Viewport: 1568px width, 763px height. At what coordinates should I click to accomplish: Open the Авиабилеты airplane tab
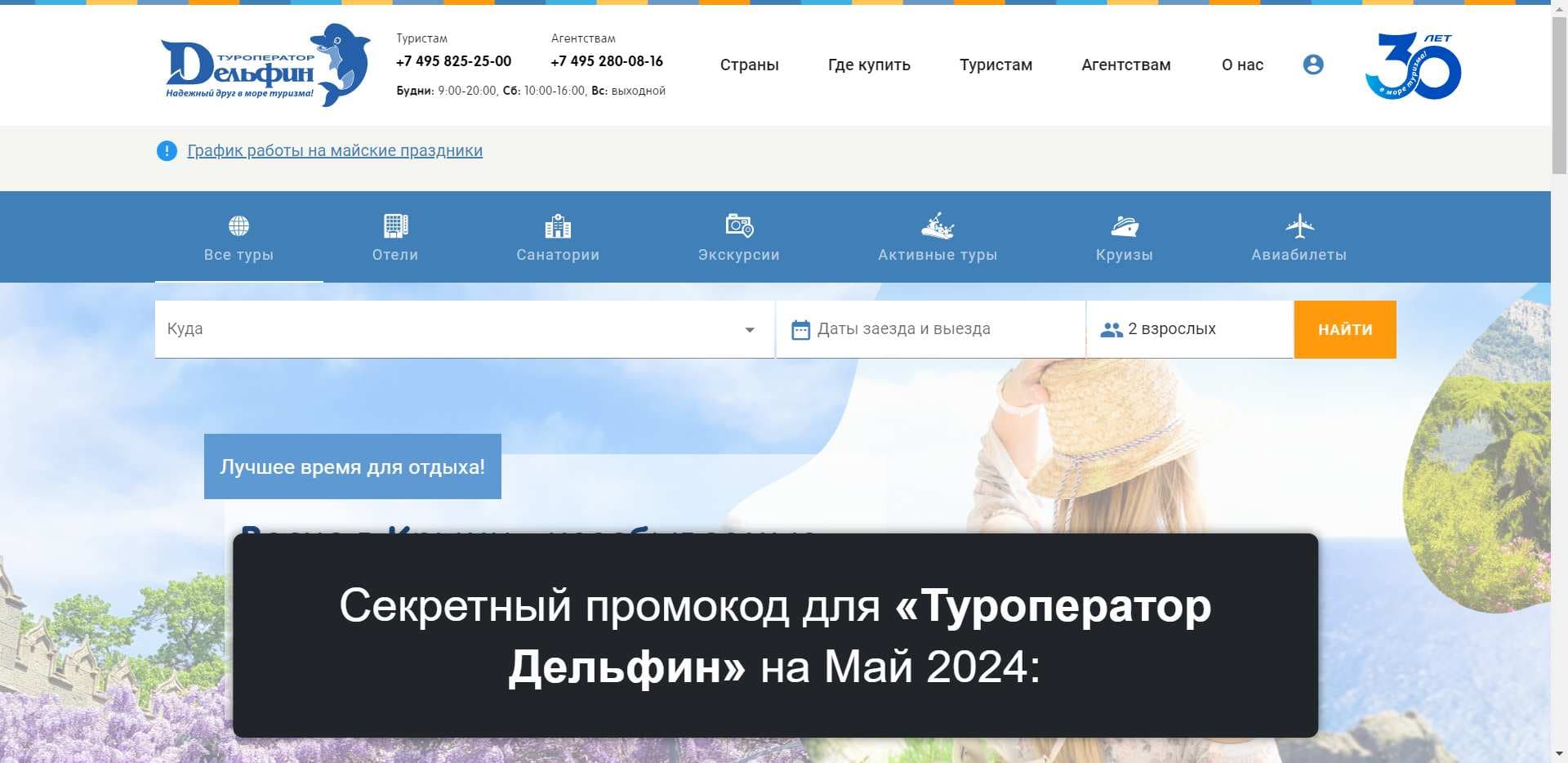coord(1298,238)
